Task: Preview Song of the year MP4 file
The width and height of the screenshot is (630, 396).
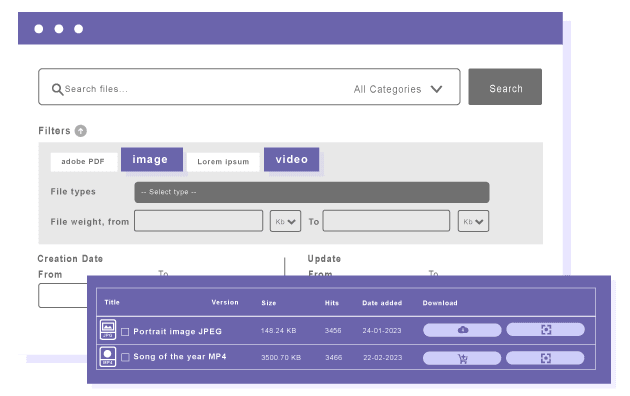Action: [545, 358]
